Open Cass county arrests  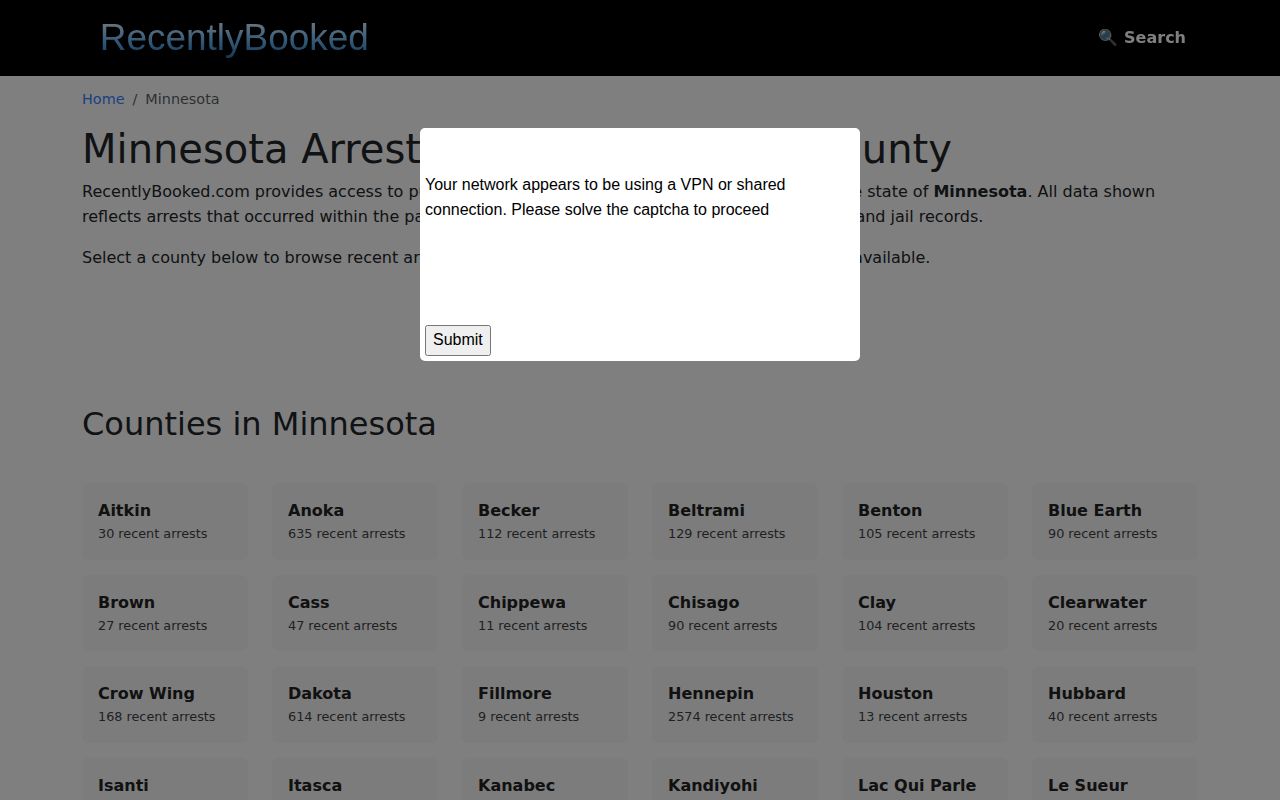(355, 612)
